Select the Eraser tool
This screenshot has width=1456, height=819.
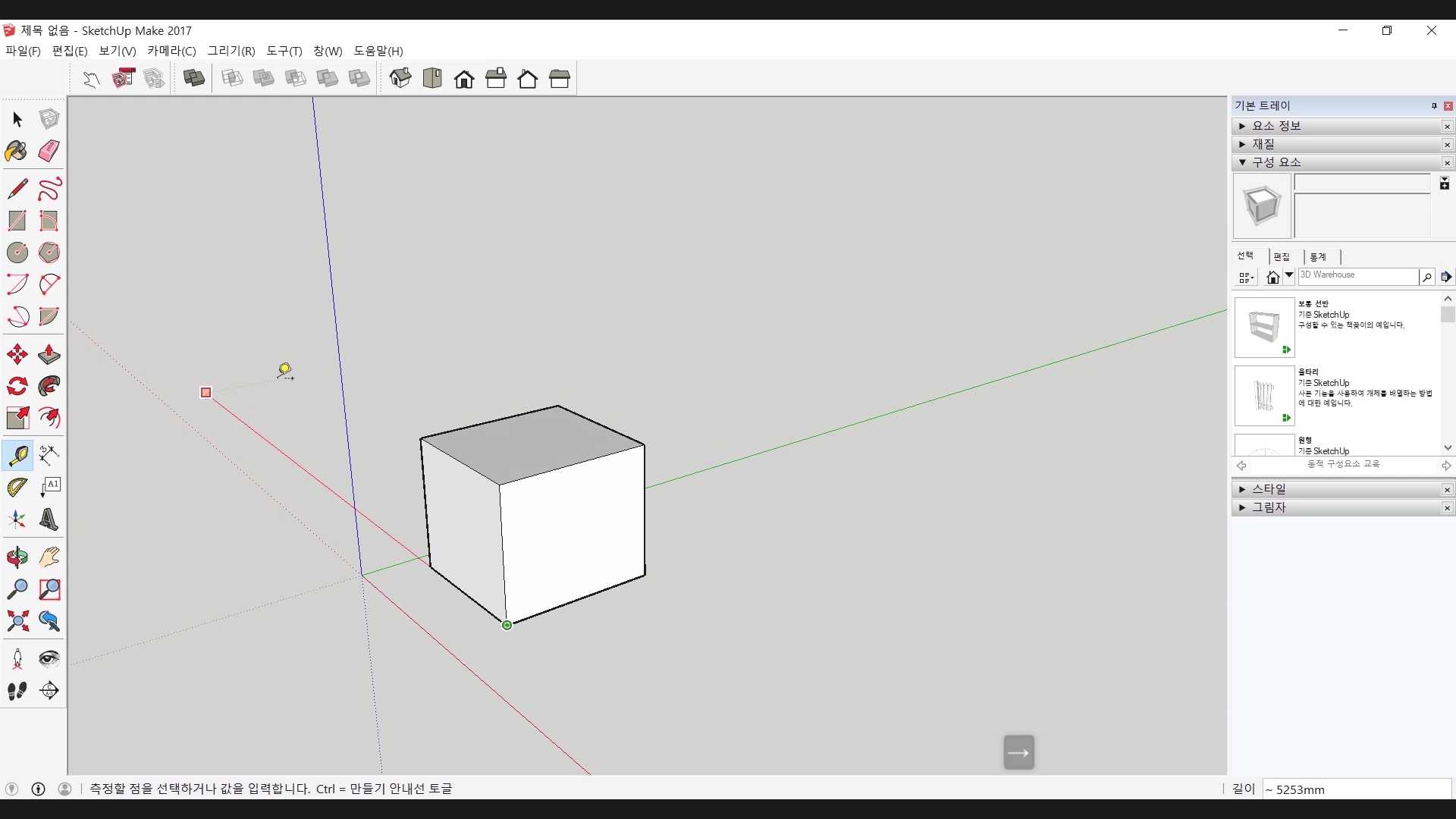49,151
